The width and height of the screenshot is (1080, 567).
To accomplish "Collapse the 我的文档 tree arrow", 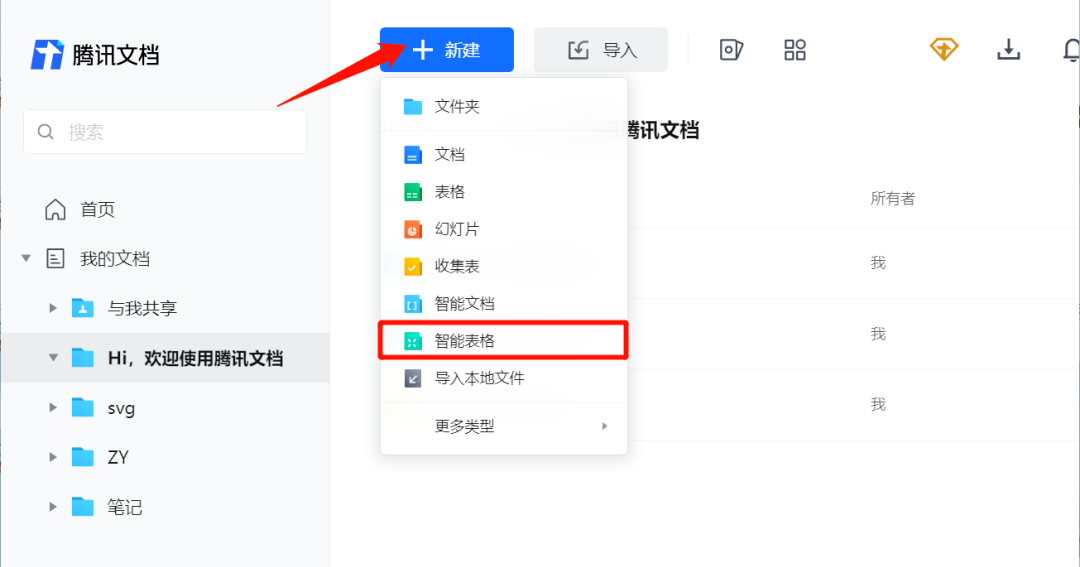I will (x=26, y=258).
